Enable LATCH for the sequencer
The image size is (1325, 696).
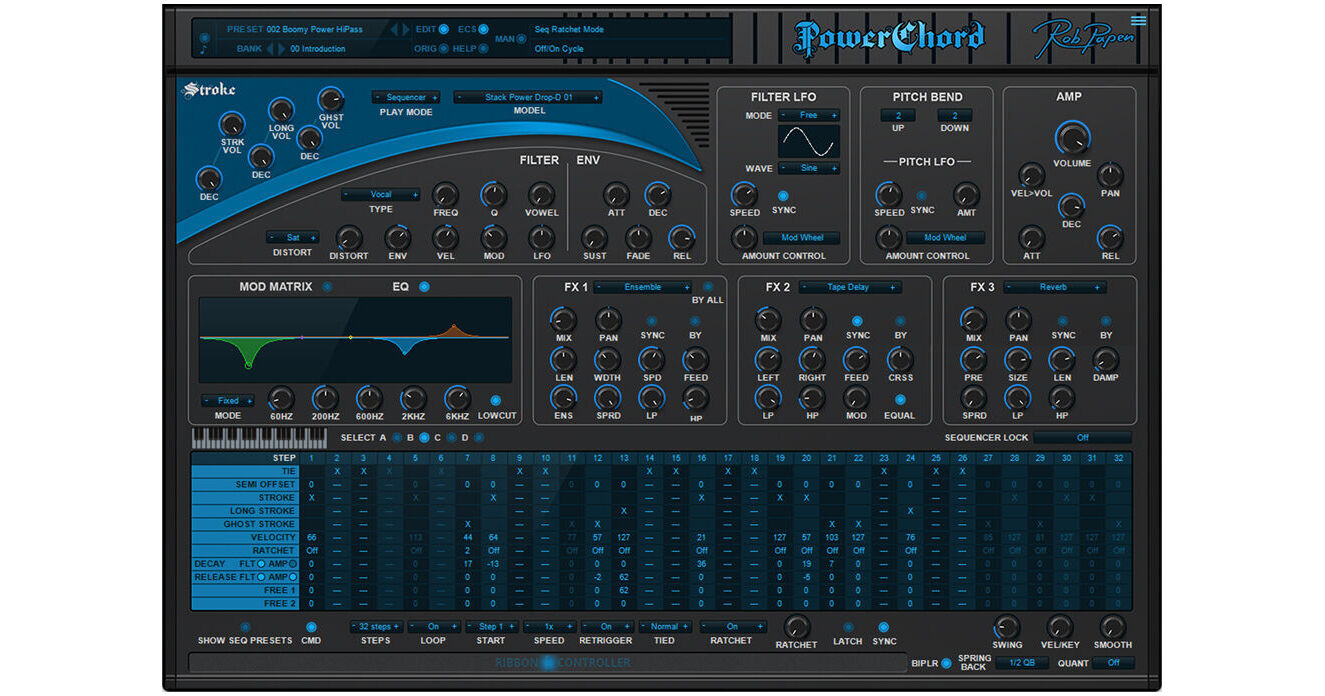point(847,627)
